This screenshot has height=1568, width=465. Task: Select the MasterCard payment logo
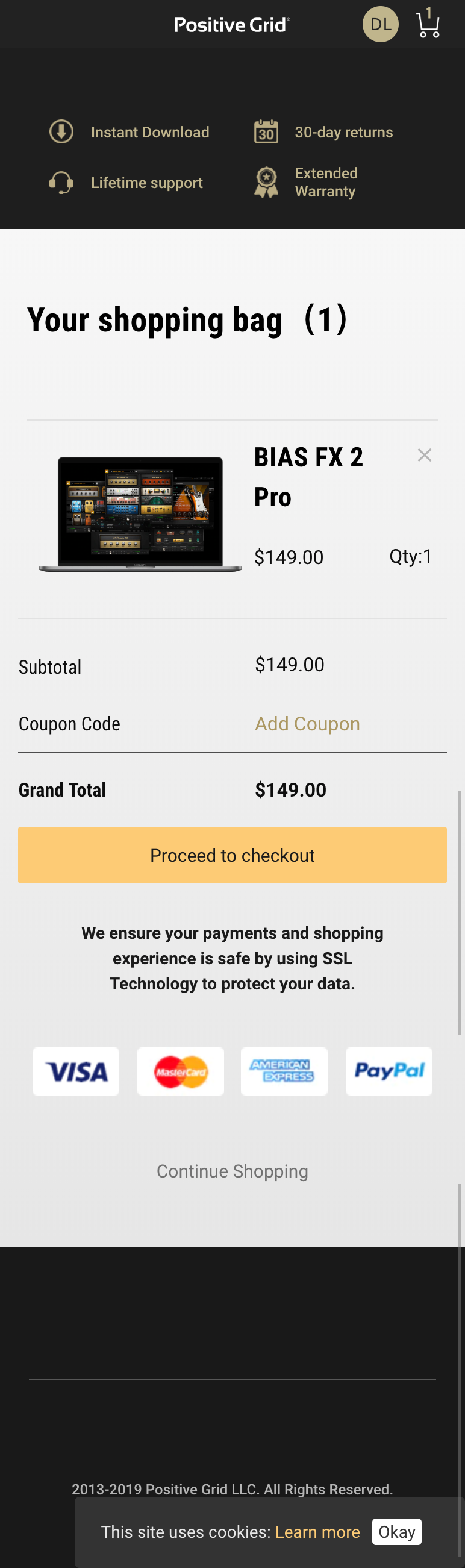click(x=181, y=1071)
